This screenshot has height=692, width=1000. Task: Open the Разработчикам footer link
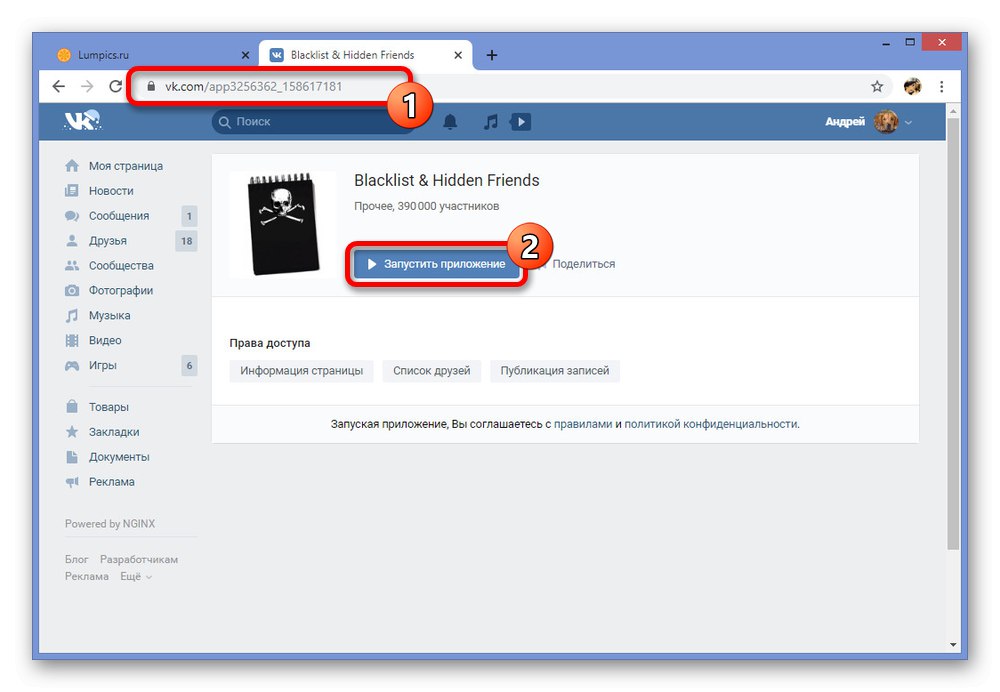(x=139, y=559)
